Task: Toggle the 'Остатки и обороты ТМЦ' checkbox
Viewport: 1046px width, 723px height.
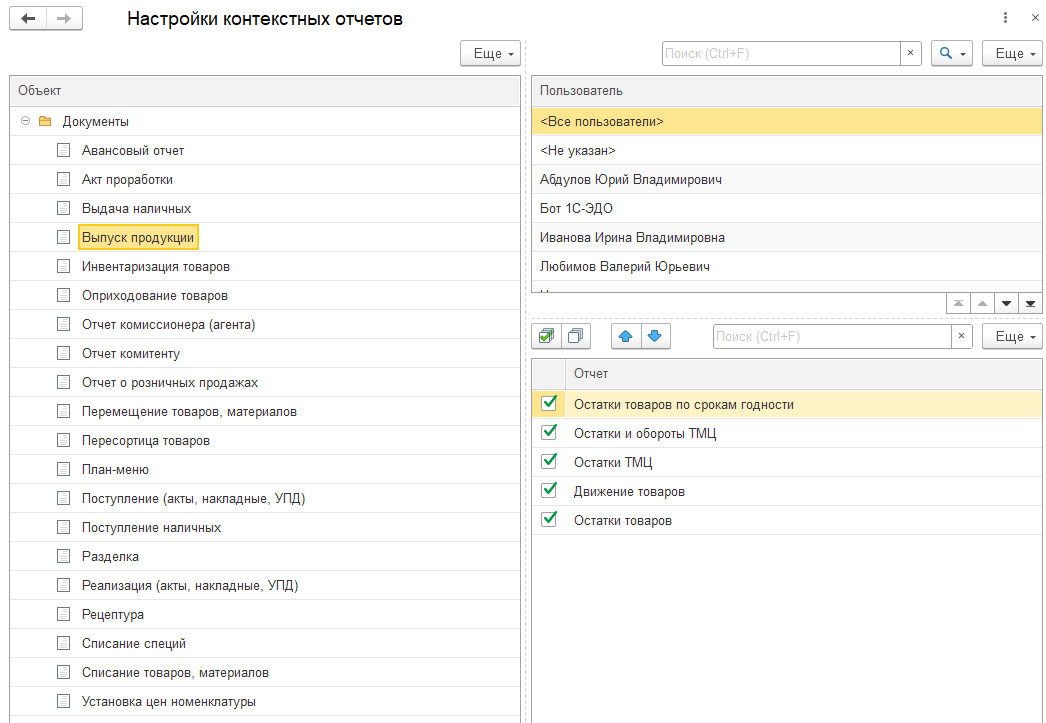Action: [x=548, y=433]
